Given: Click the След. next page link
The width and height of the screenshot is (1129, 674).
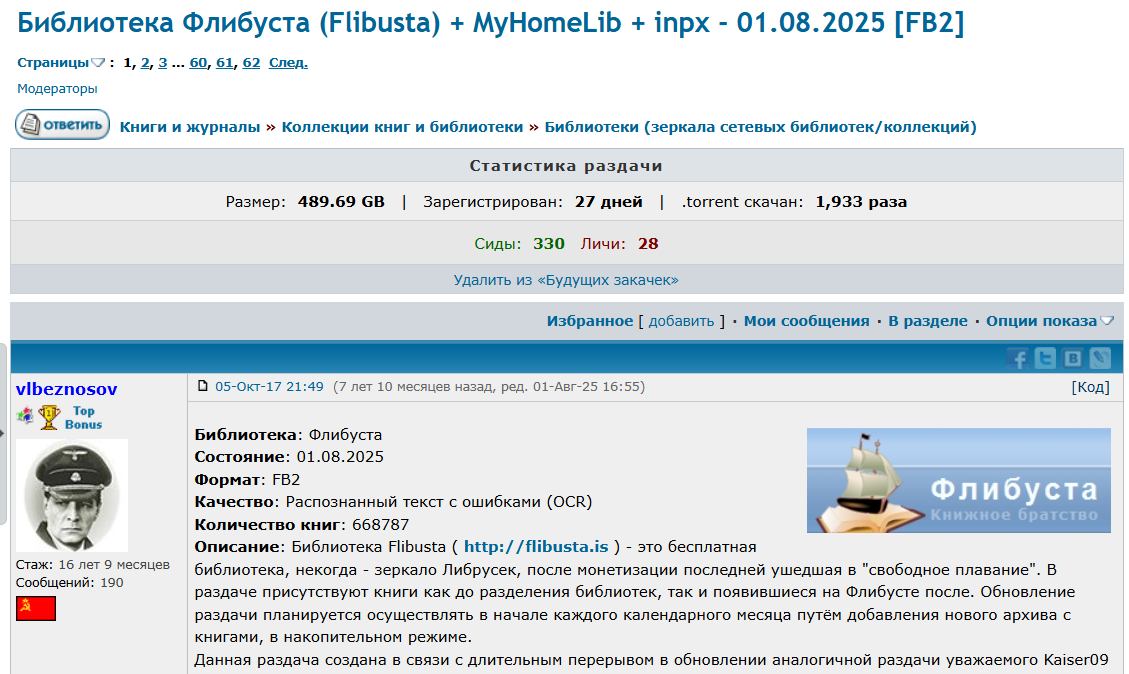Looking at the screenshot, I should (x=288, y=63).
